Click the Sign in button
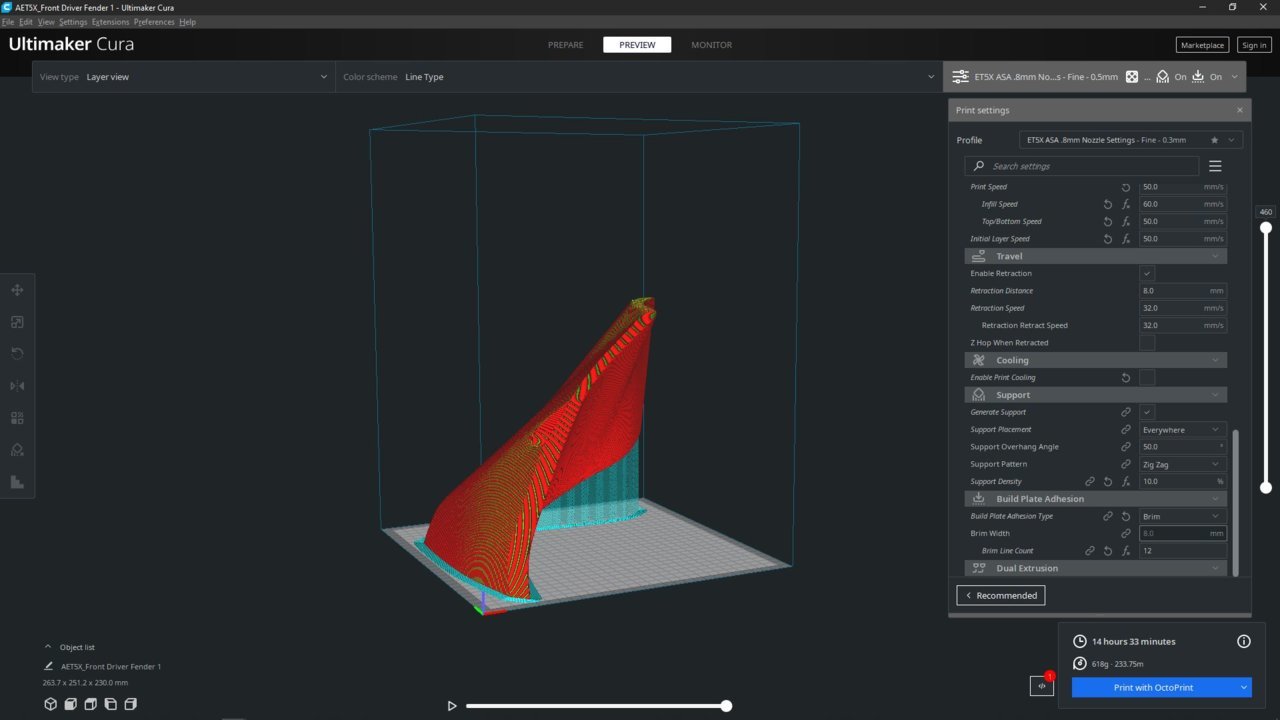 1253,45
